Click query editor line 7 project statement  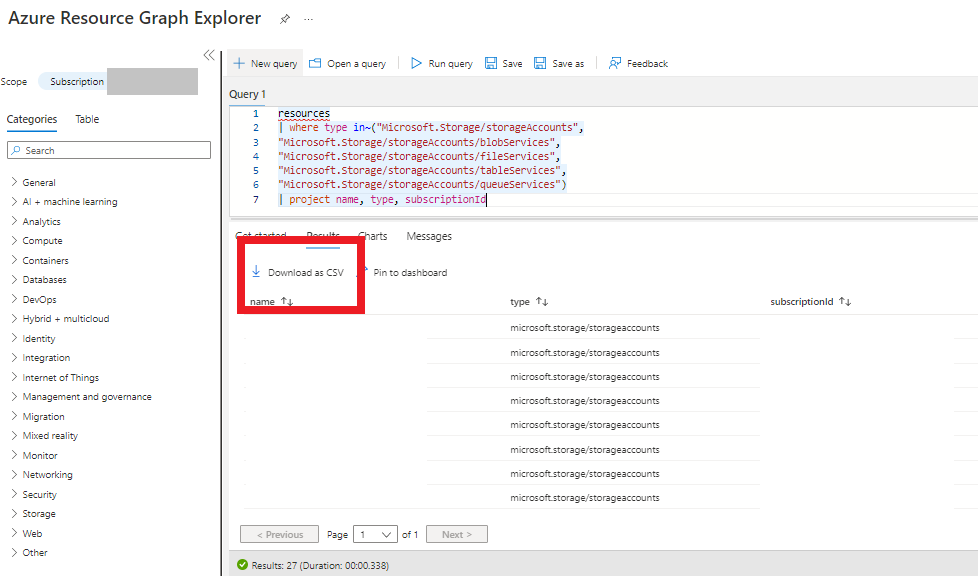pyautogui.click(x=382, y=199)
